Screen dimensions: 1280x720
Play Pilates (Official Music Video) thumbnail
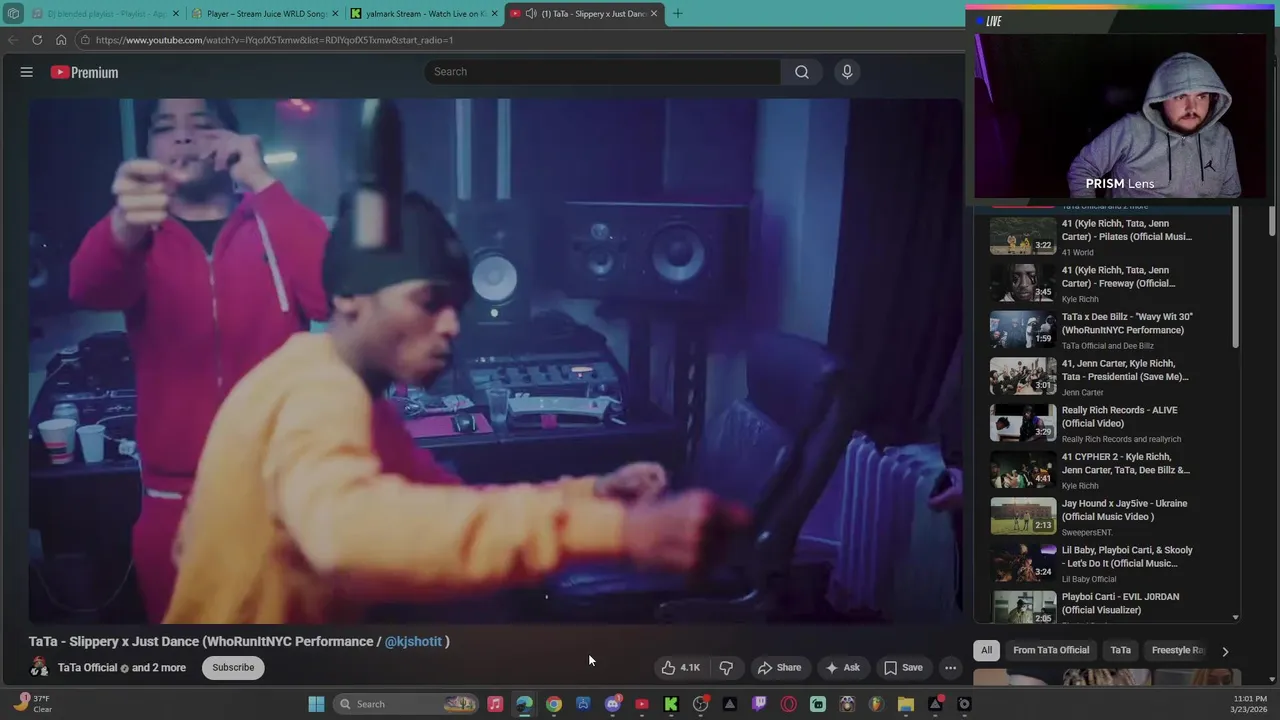1023,236
